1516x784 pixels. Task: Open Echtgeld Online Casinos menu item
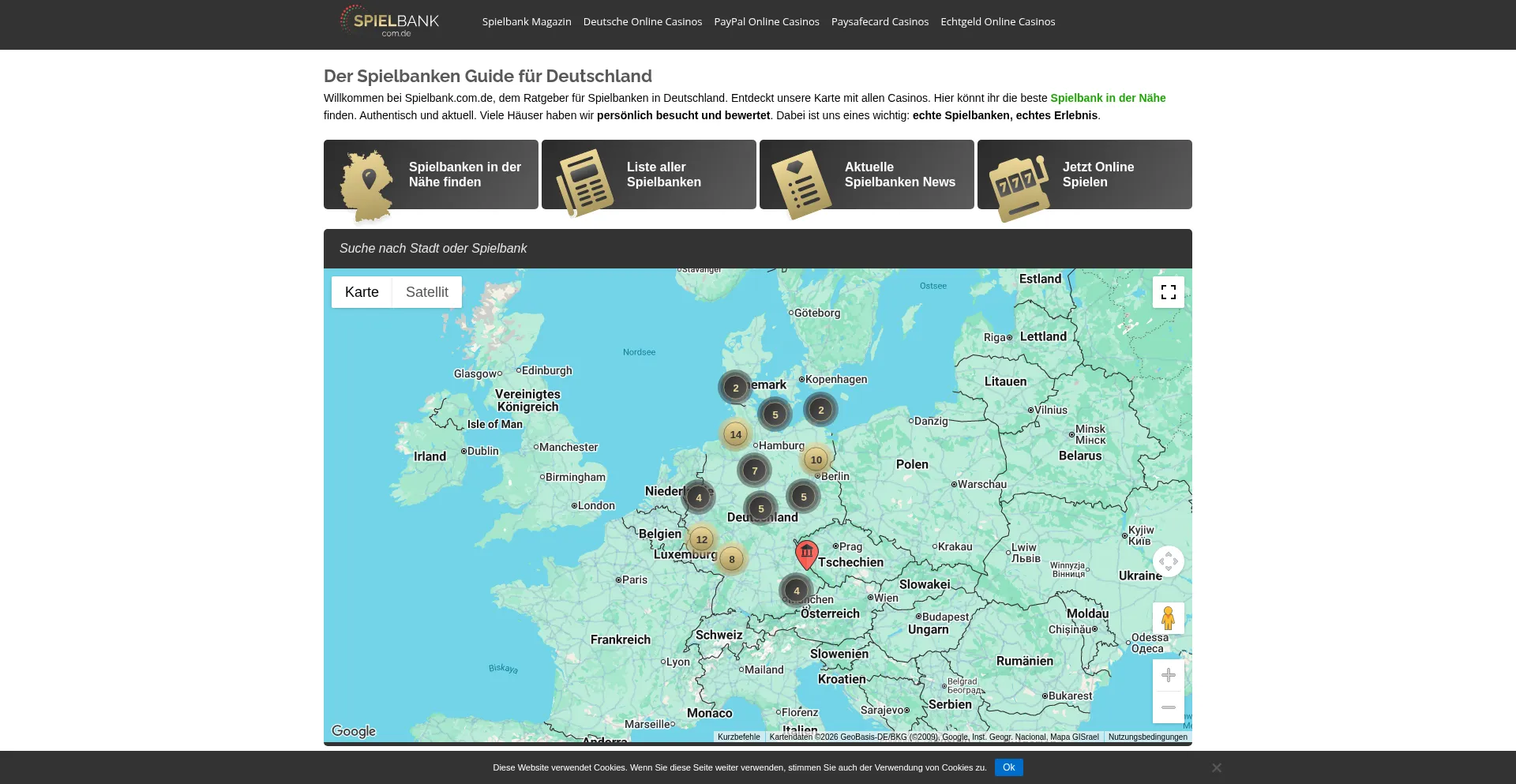click(998, 22)
